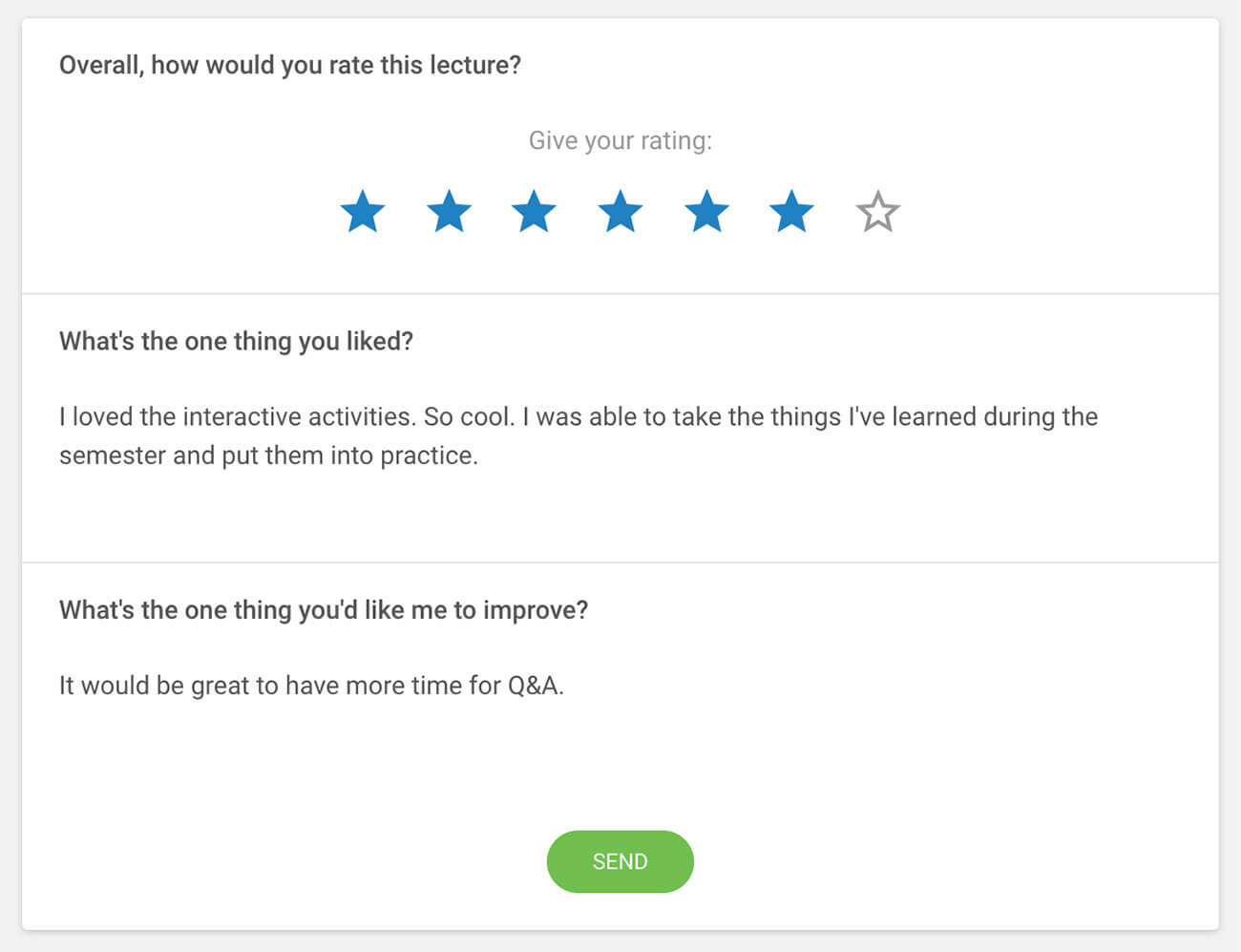Image resolution: width=1241 pixels, height=952 pixels.
Task: Rate the lecture four stars
Action: click(x=620, y=212)
